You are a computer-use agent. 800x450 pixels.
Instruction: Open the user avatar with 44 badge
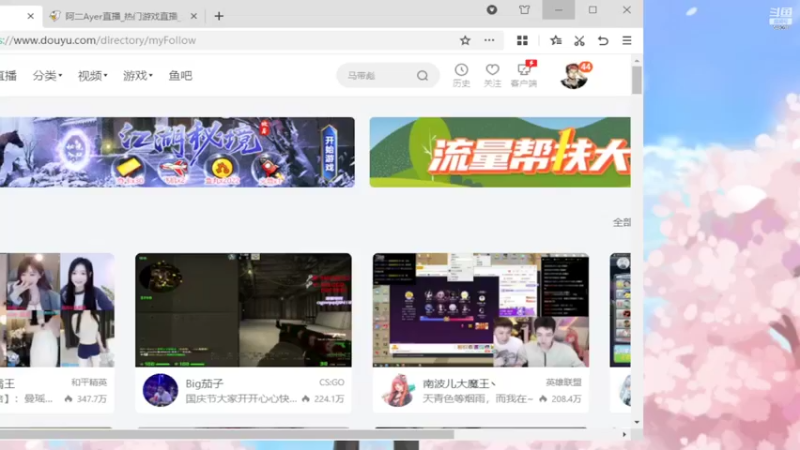click(x=574, y=76)
